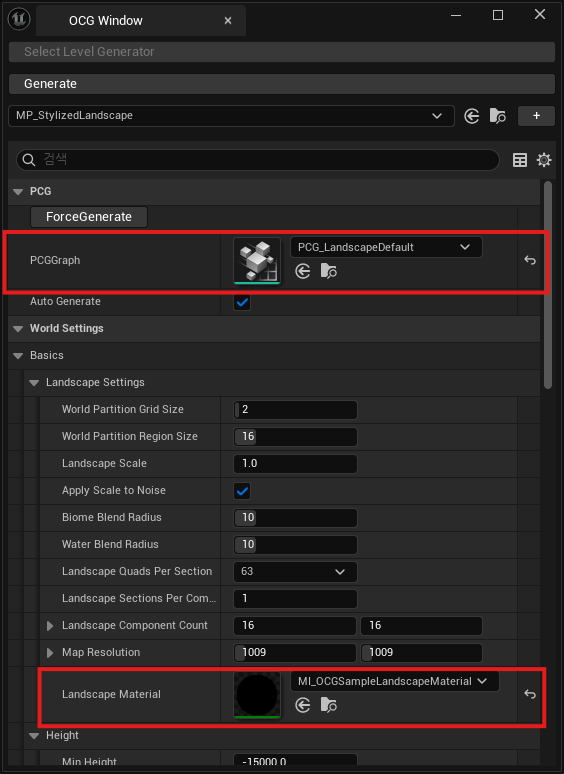
Task: Open the MI_OCGSampleLandscapeMaterial dropdown
Action: pos(395,681)
